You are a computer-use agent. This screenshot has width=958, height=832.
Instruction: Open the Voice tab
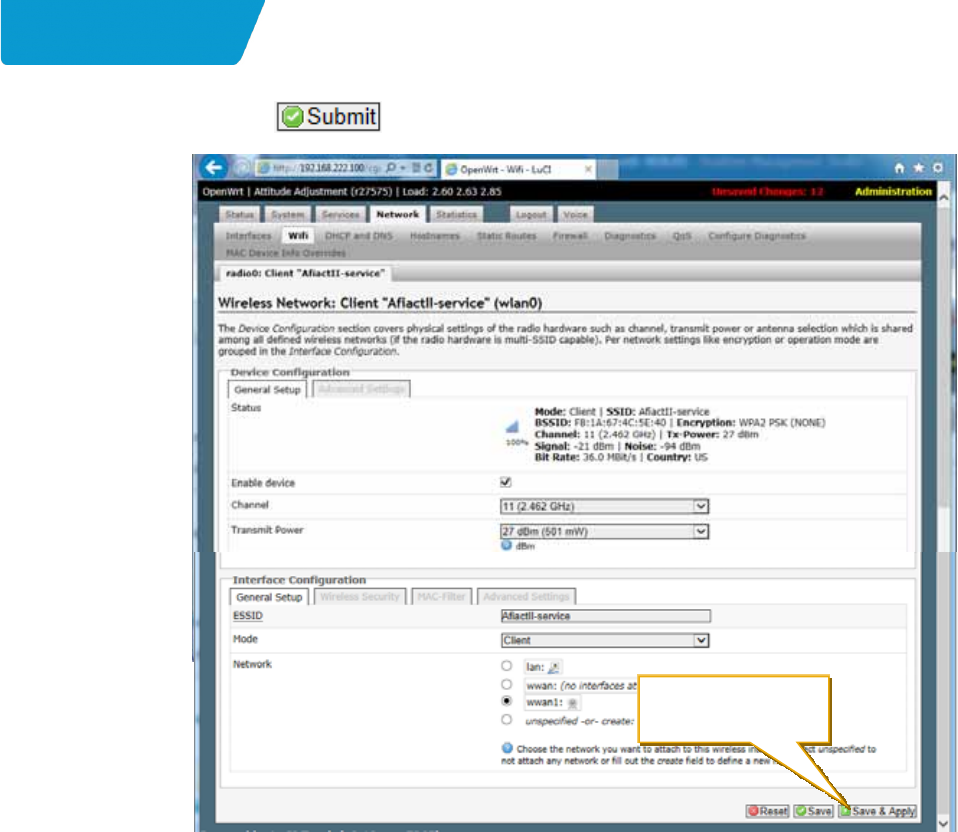(x=576, y=215)
